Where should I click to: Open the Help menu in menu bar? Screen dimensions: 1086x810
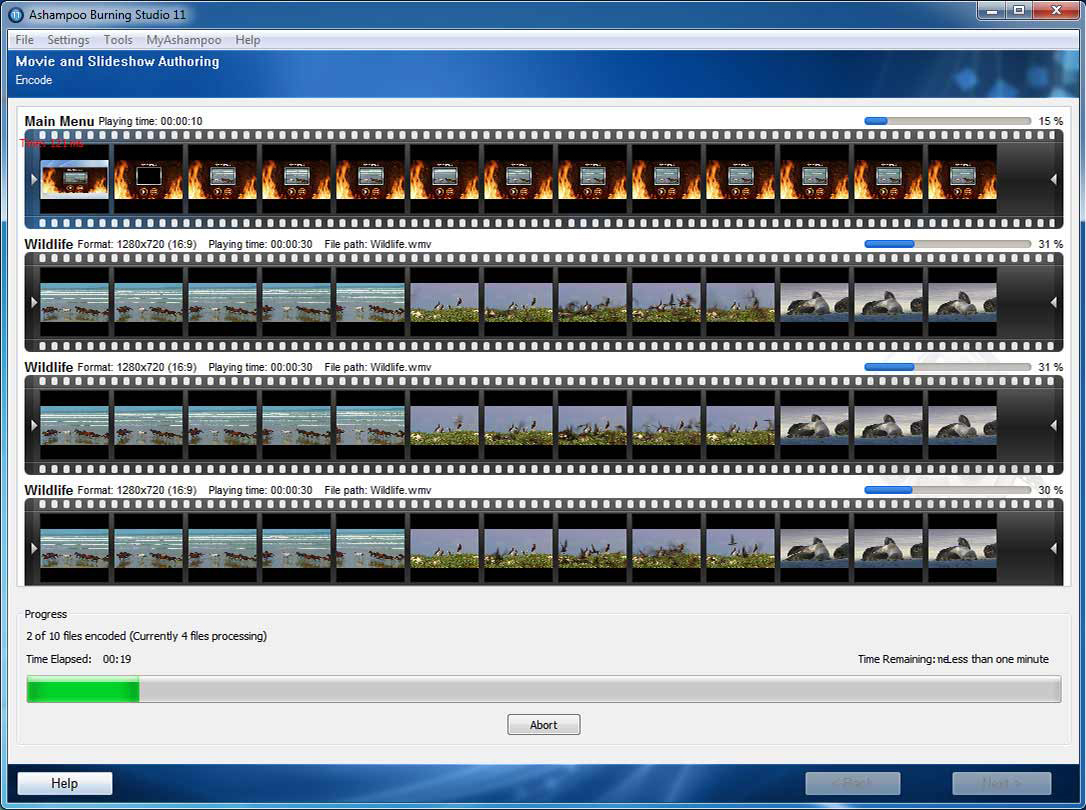[248, 40]
